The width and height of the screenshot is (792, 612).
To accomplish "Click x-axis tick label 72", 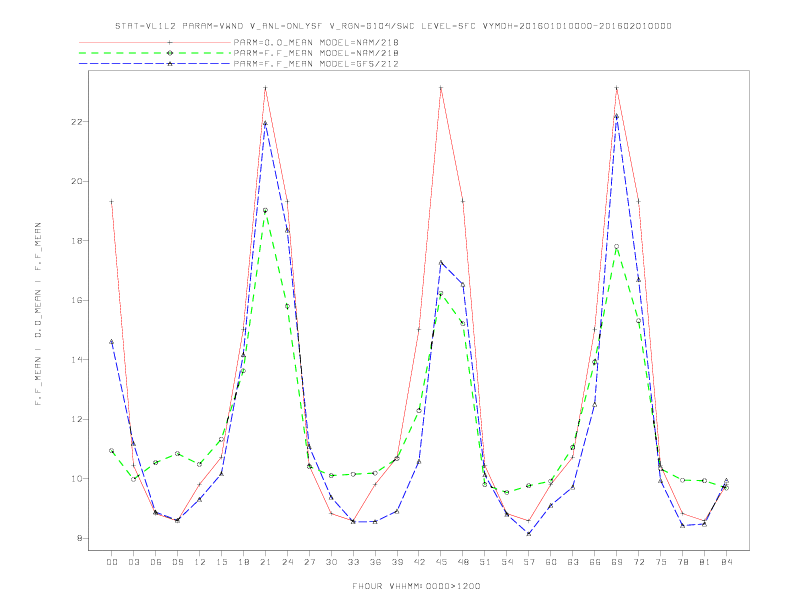I will (x=639, y=562).
